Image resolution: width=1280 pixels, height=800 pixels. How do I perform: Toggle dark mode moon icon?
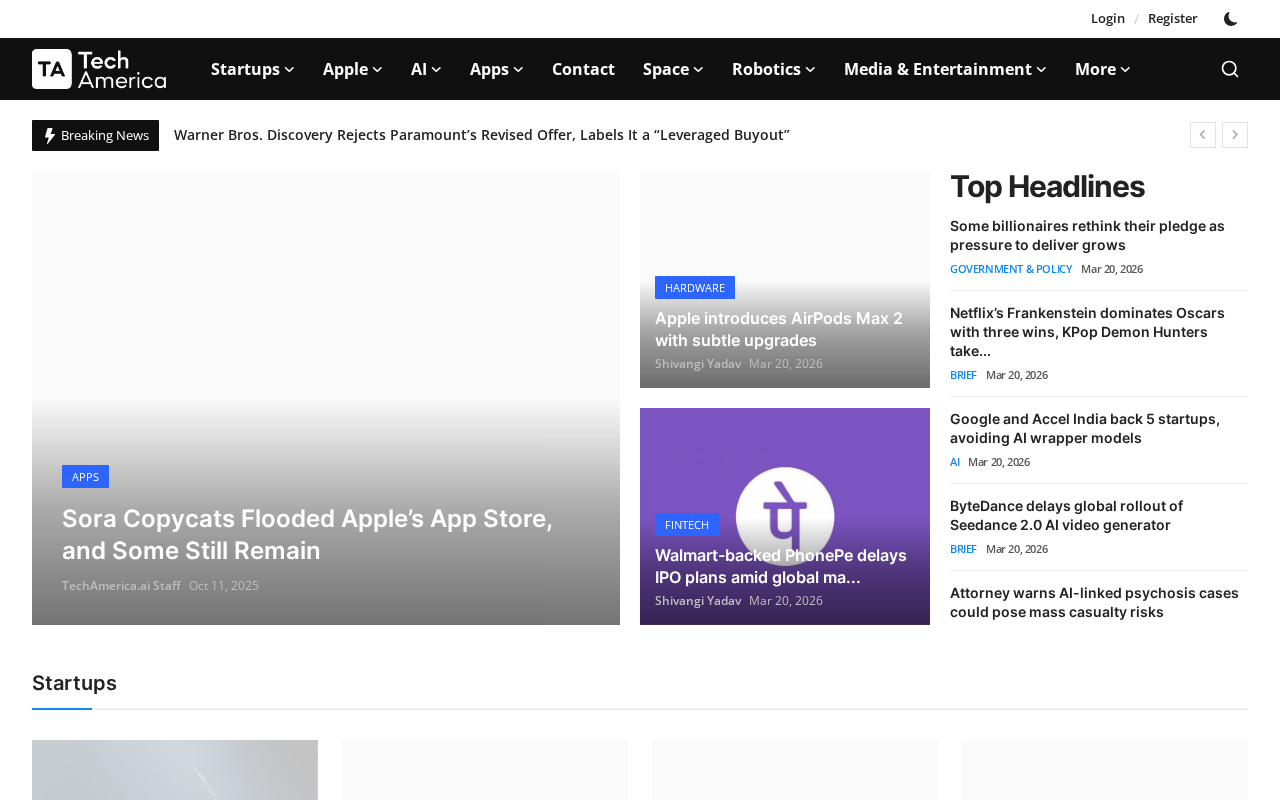[x=1231, y=19]
